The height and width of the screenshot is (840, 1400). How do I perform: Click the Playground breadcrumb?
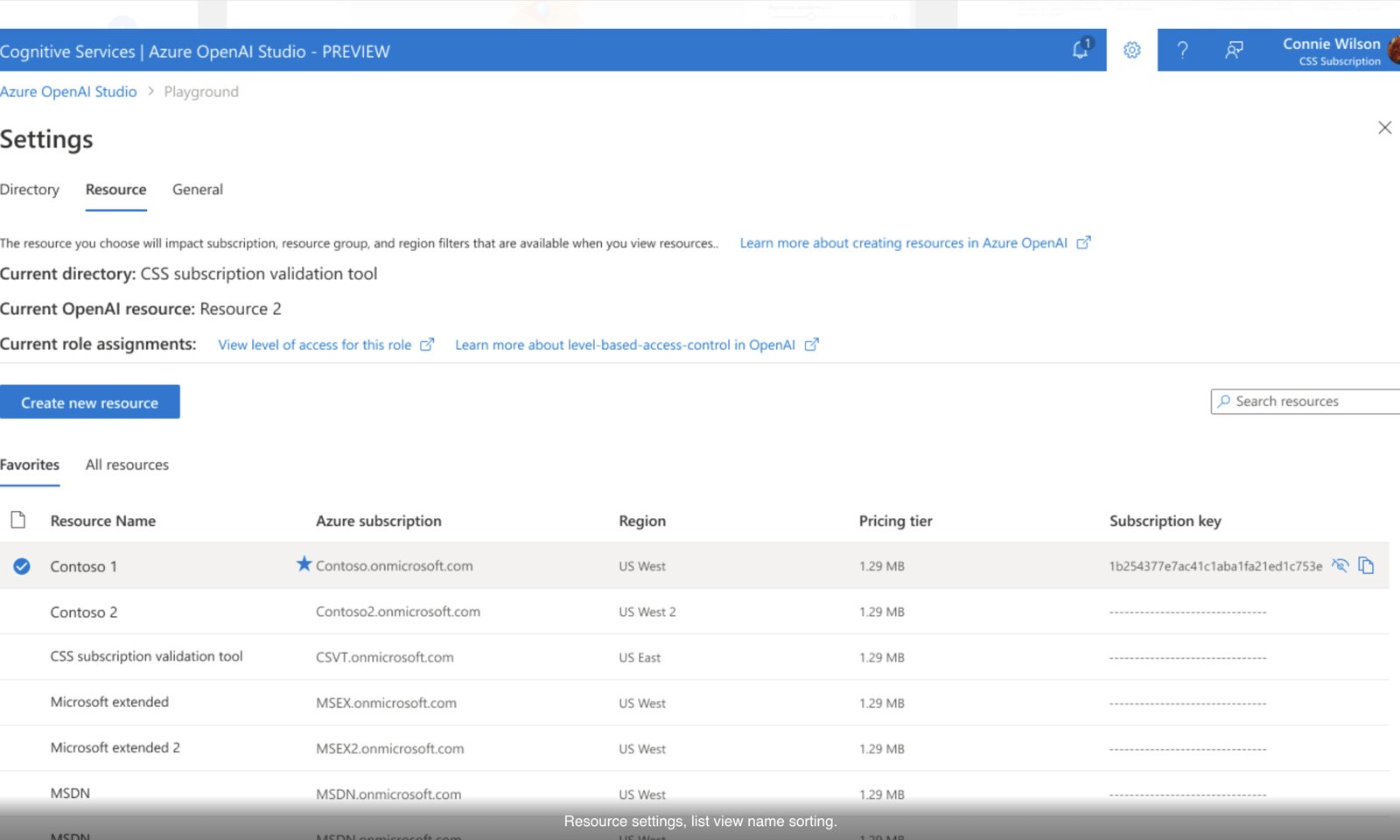click(201, 92)
